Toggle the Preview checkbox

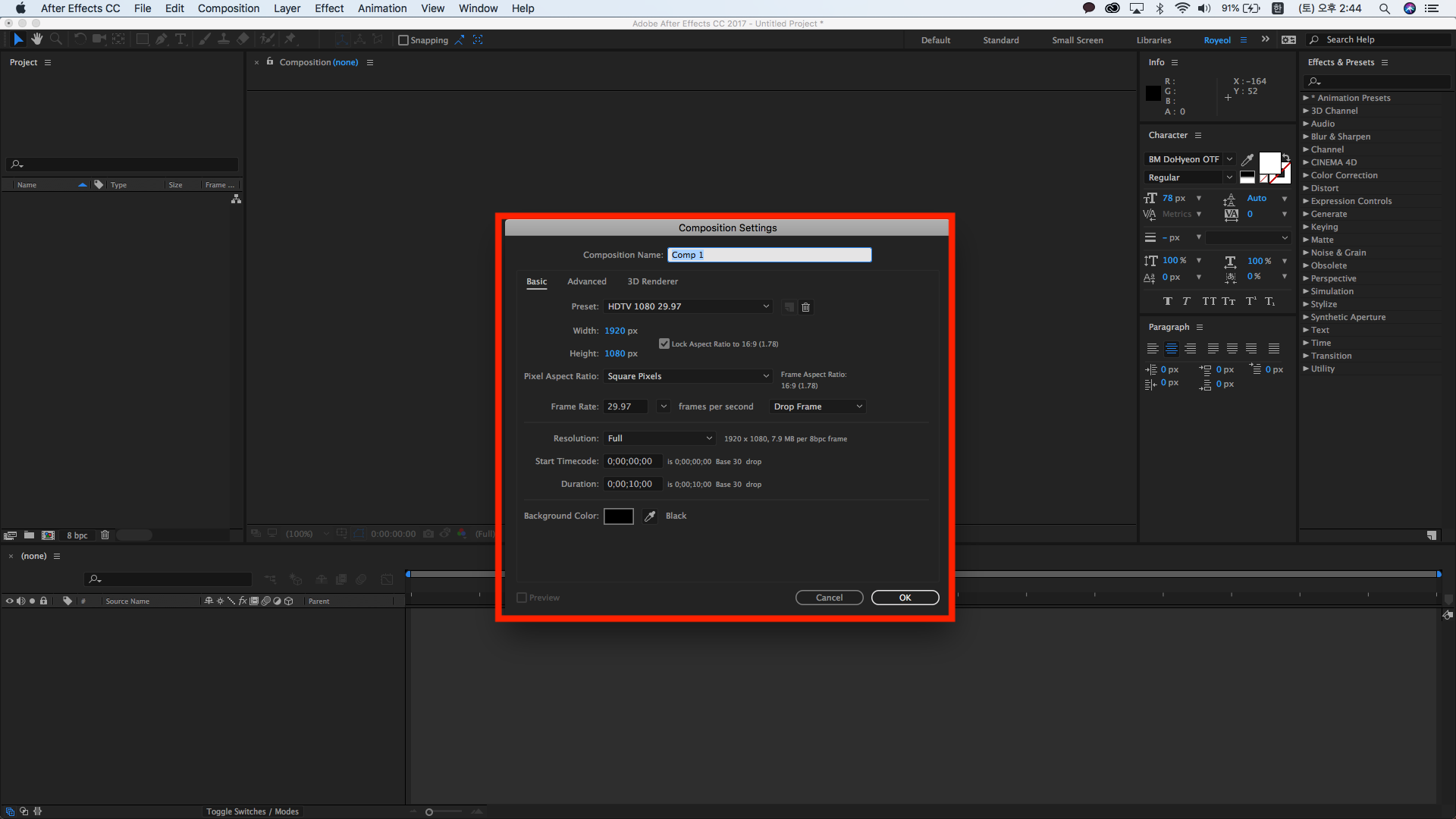click(x=522, y=598)
